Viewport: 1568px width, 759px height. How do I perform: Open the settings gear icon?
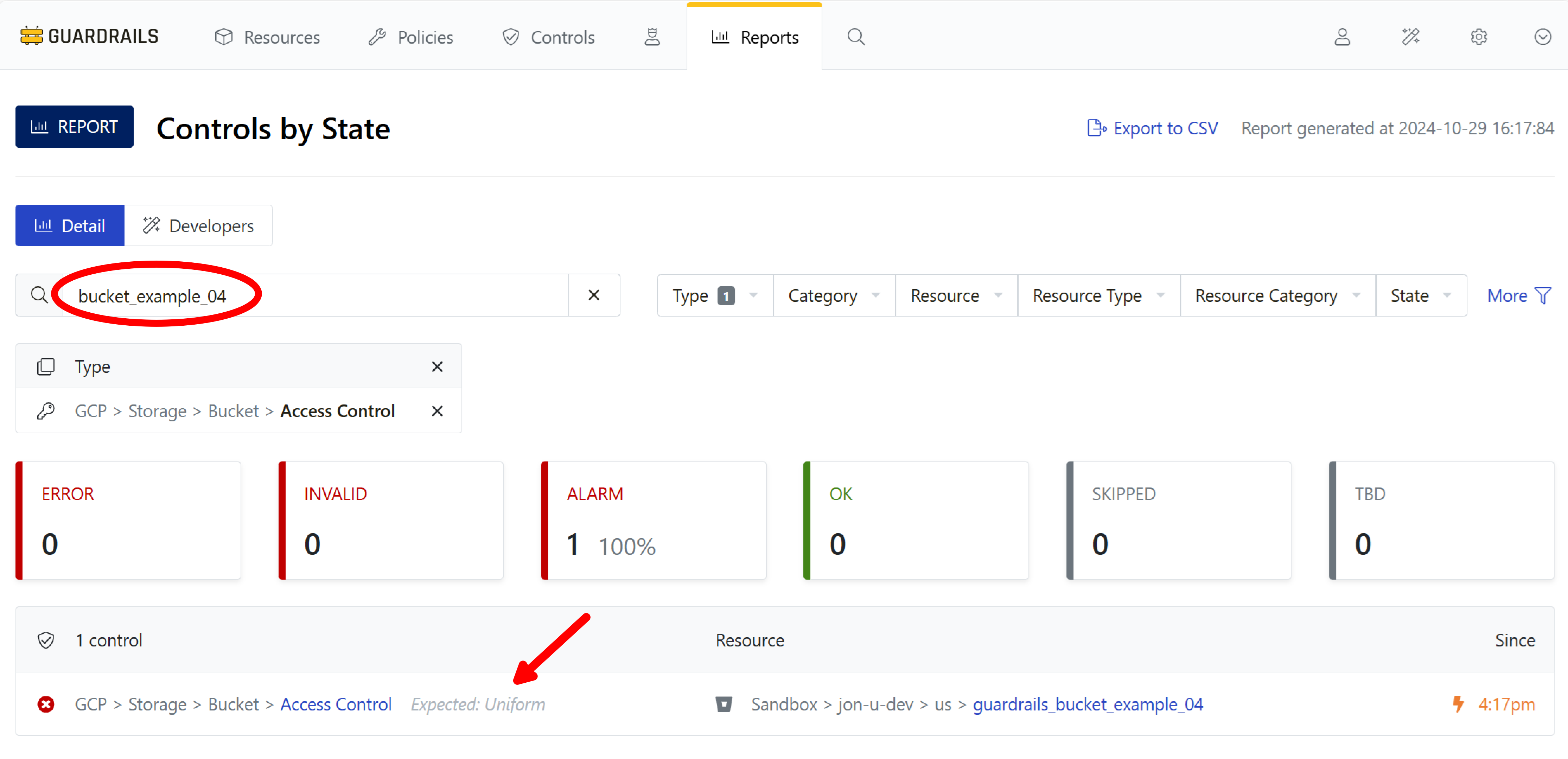point(1479,37)
